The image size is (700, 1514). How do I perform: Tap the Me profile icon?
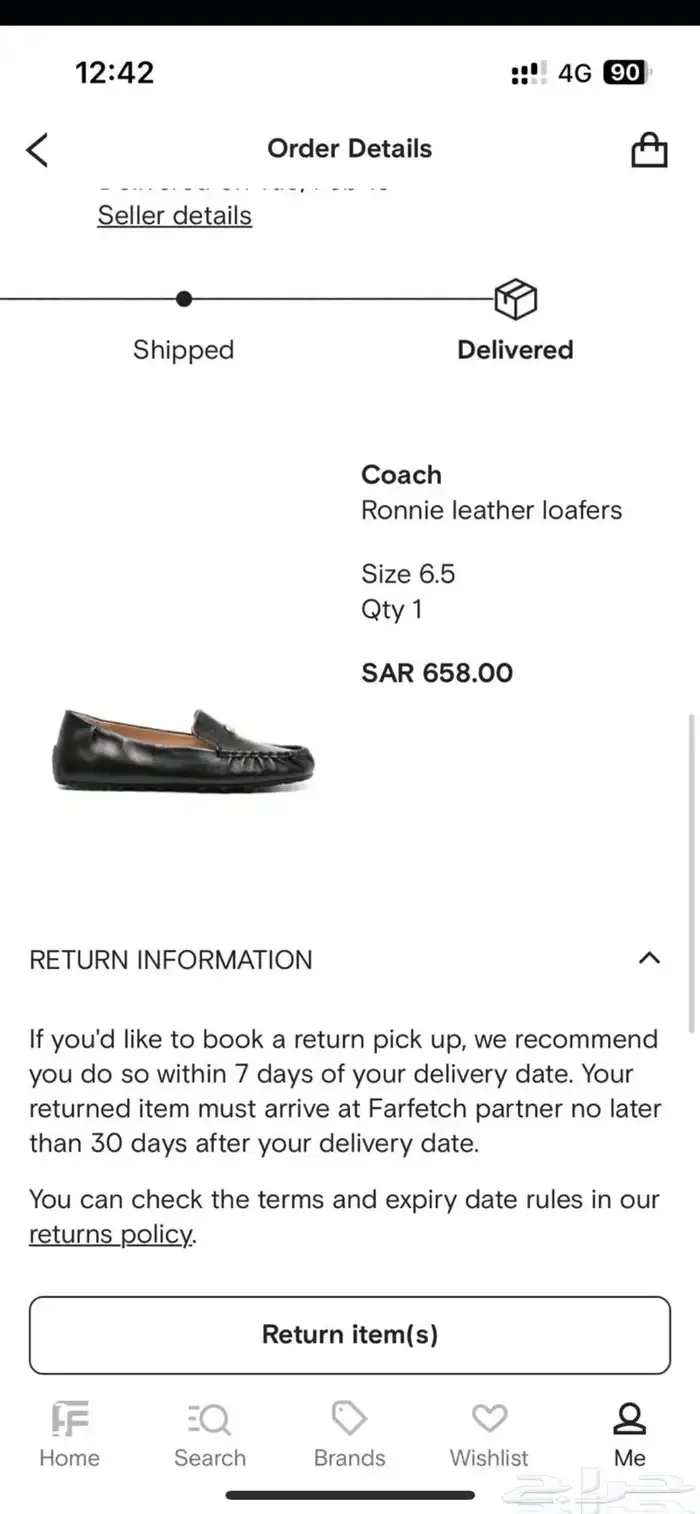(x=629, y=1419)
